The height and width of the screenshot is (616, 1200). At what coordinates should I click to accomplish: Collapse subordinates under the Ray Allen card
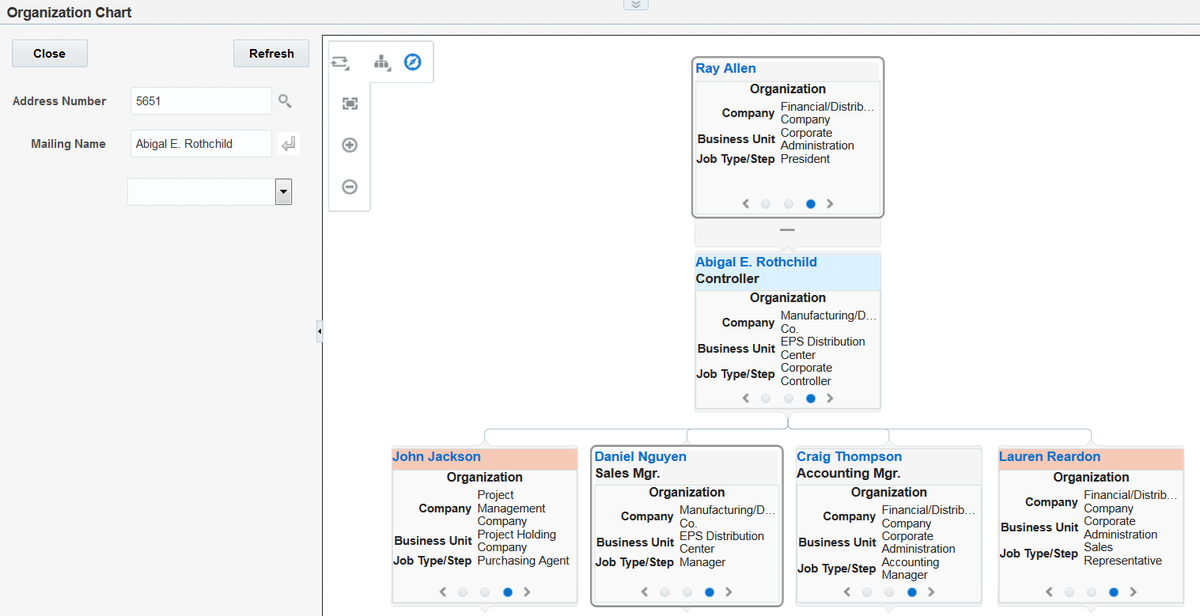click(788, 231)
